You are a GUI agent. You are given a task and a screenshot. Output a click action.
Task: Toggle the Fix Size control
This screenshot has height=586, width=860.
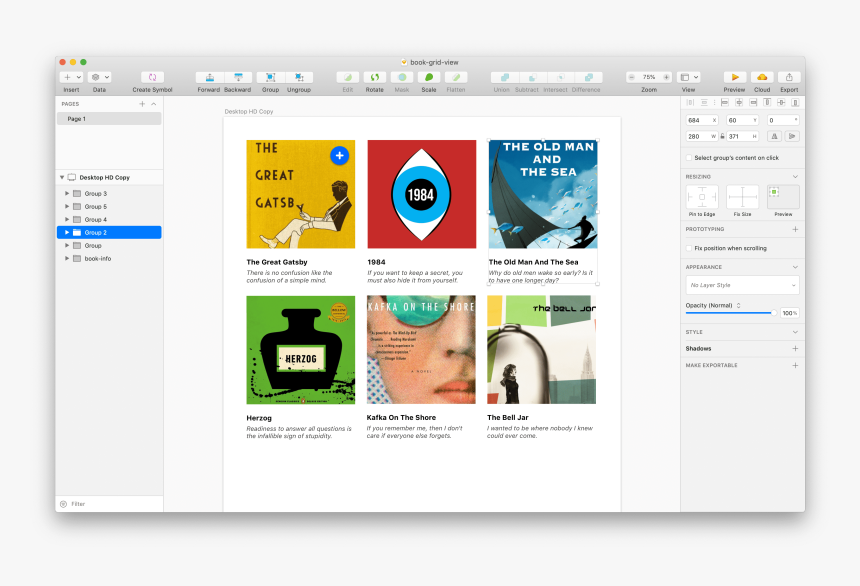(x=743, y=197)
